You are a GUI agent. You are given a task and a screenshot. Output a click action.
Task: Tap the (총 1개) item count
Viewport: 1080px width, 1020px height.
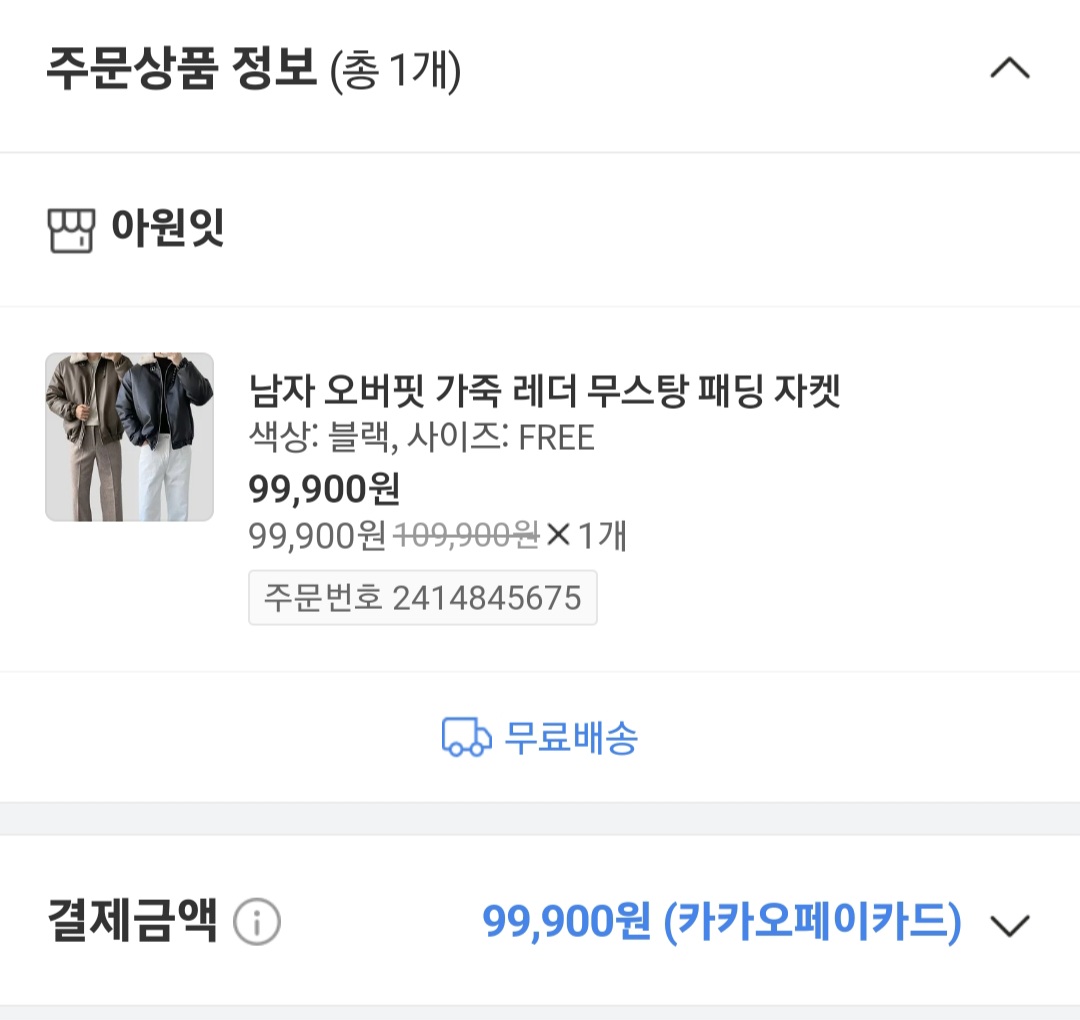(395, 72)
